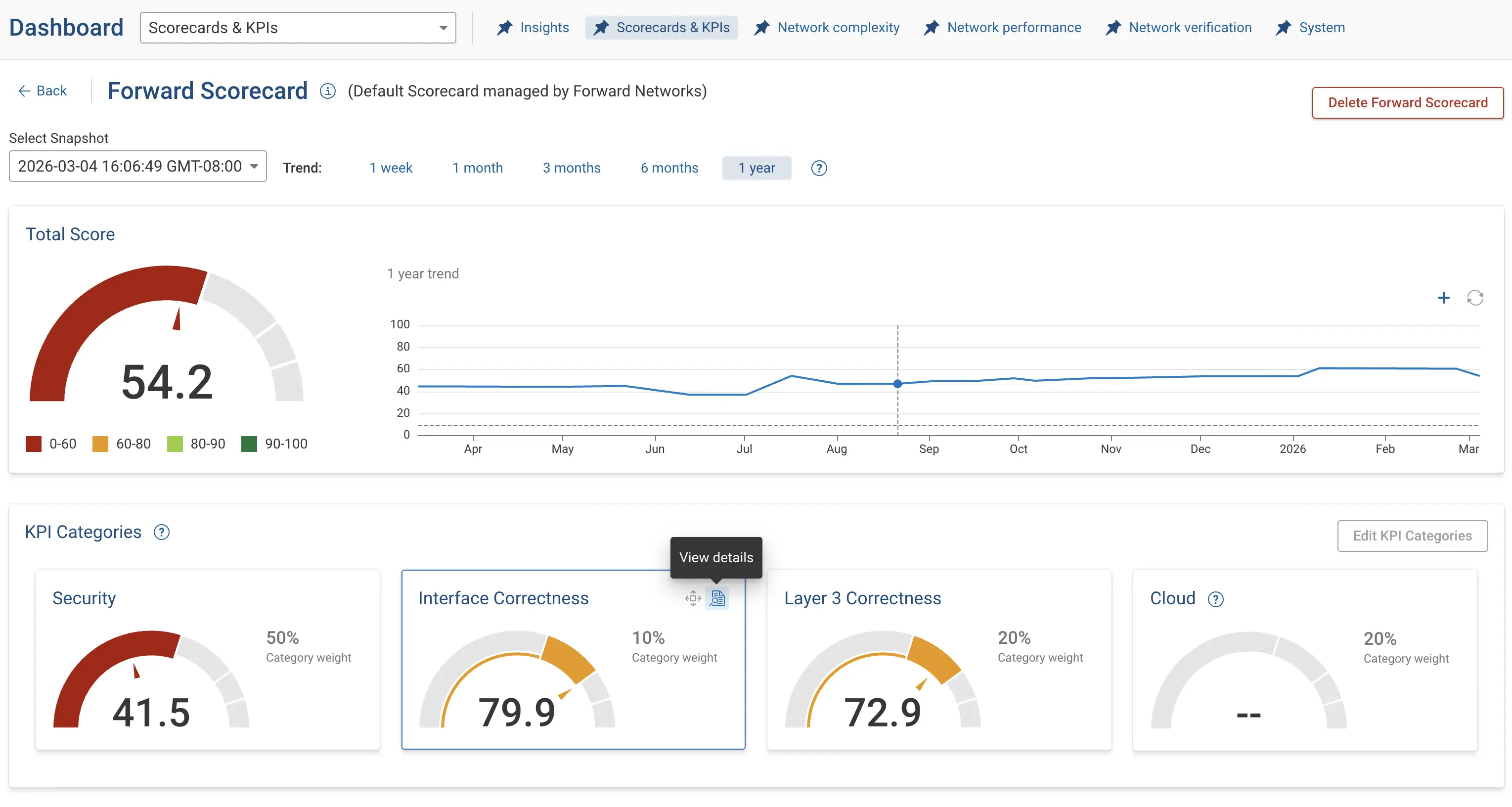Click the pin icon next to Insights
Viewport: 1512px width, 807px height.
[504, 28]
